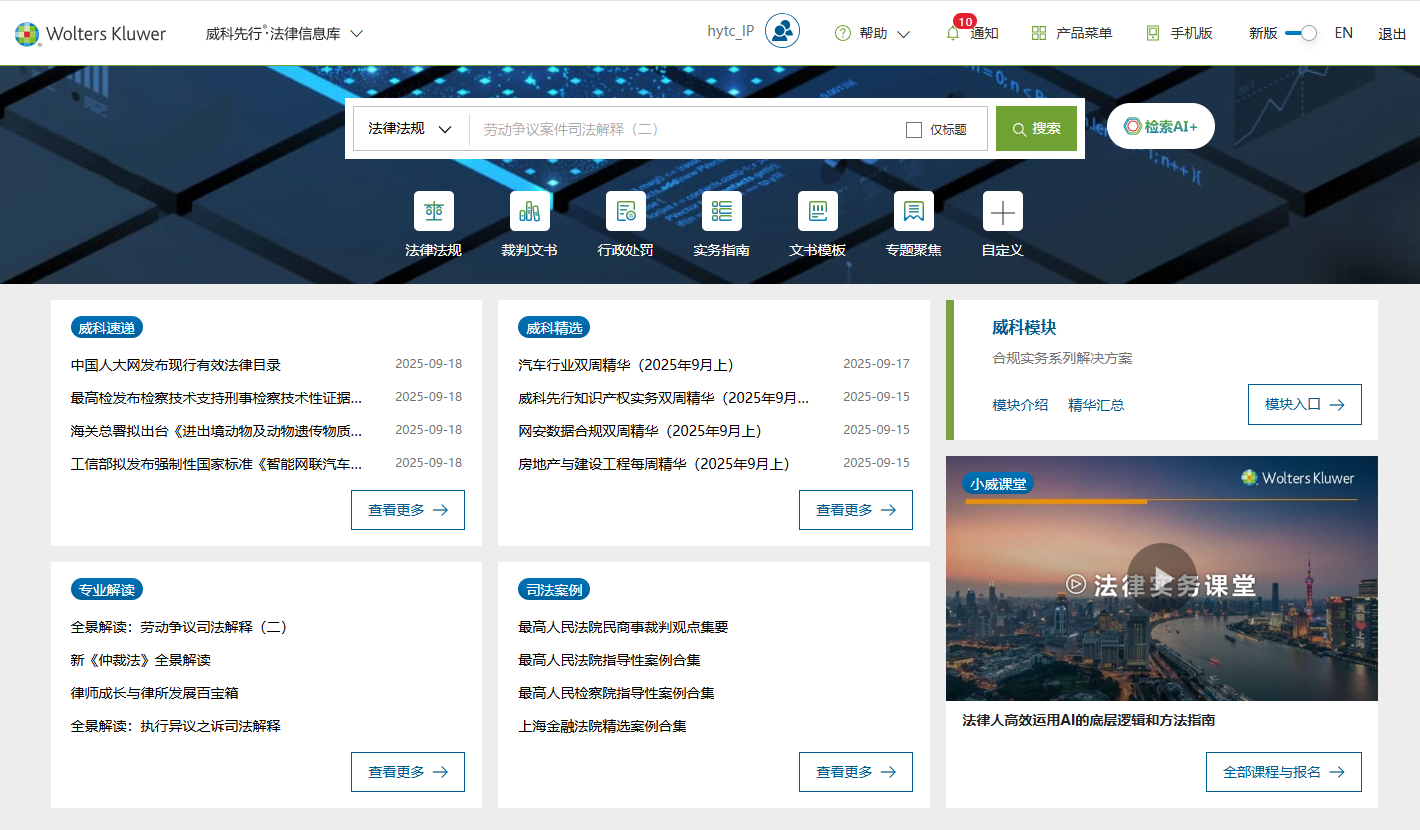Click the 模块入口 button
The width and height of the screenshot is (1420, 830).
tap(1305, 404)
